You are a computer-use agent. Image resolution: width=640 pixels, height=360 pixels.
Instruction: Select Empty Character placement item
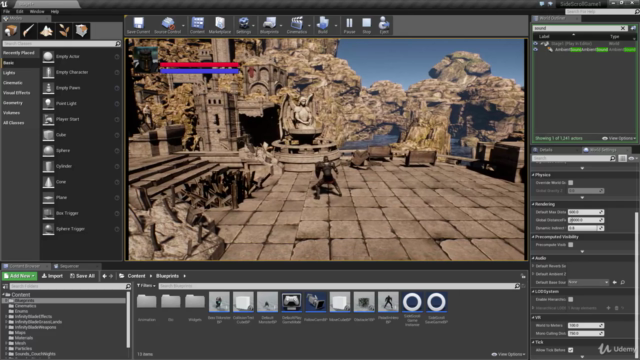81,72
